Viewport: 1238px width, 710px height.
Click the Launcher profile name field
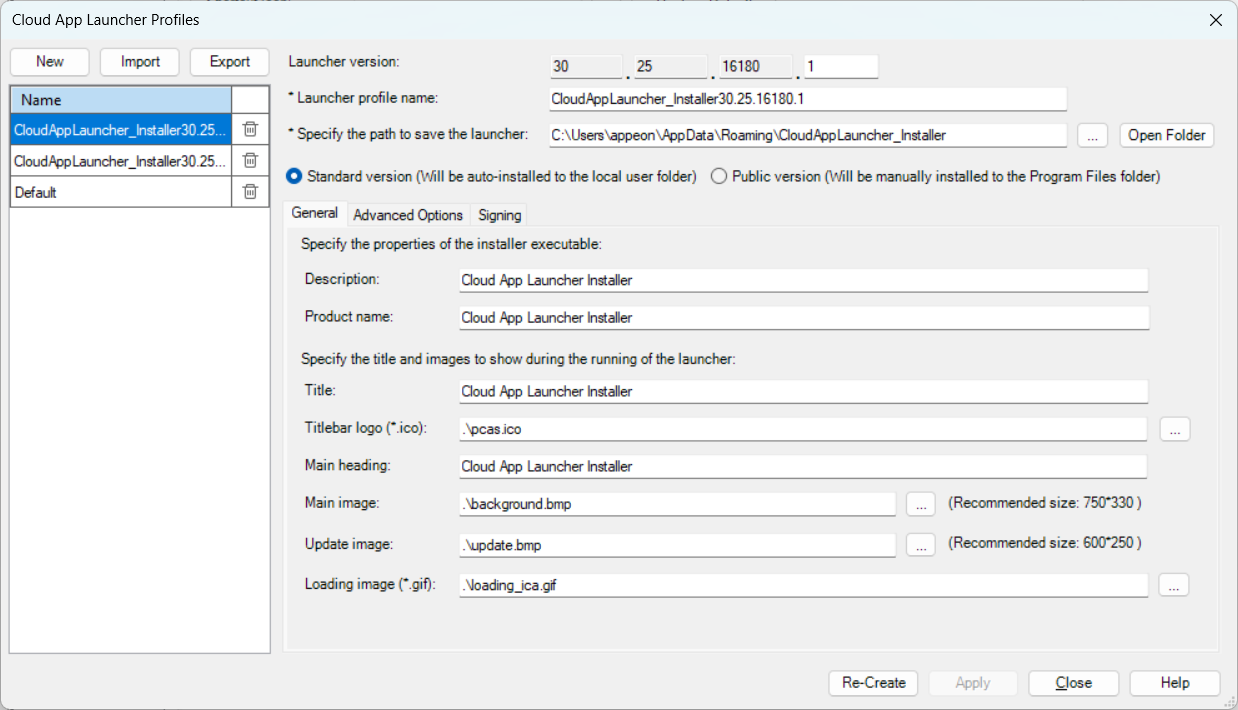pyautogui.click(x=806, y=99)
